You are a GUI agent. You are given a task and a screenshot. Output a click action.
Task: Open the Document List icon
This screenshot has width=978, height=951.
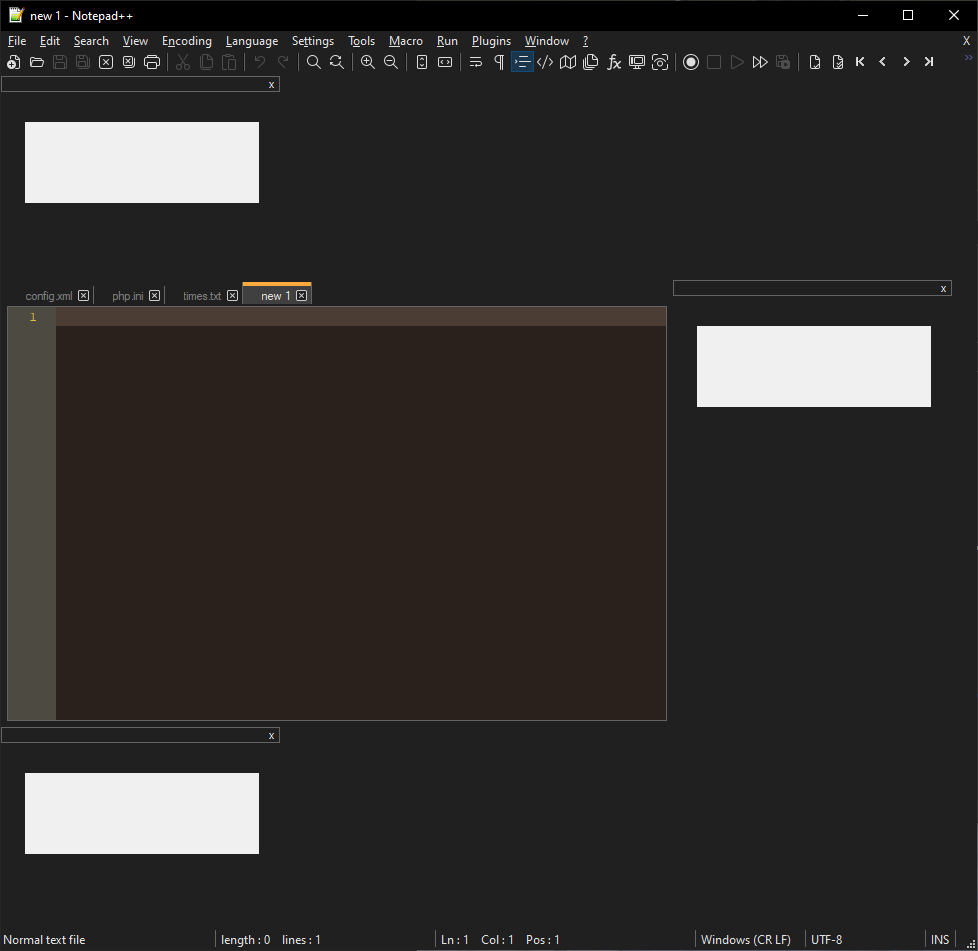[591, 62]
